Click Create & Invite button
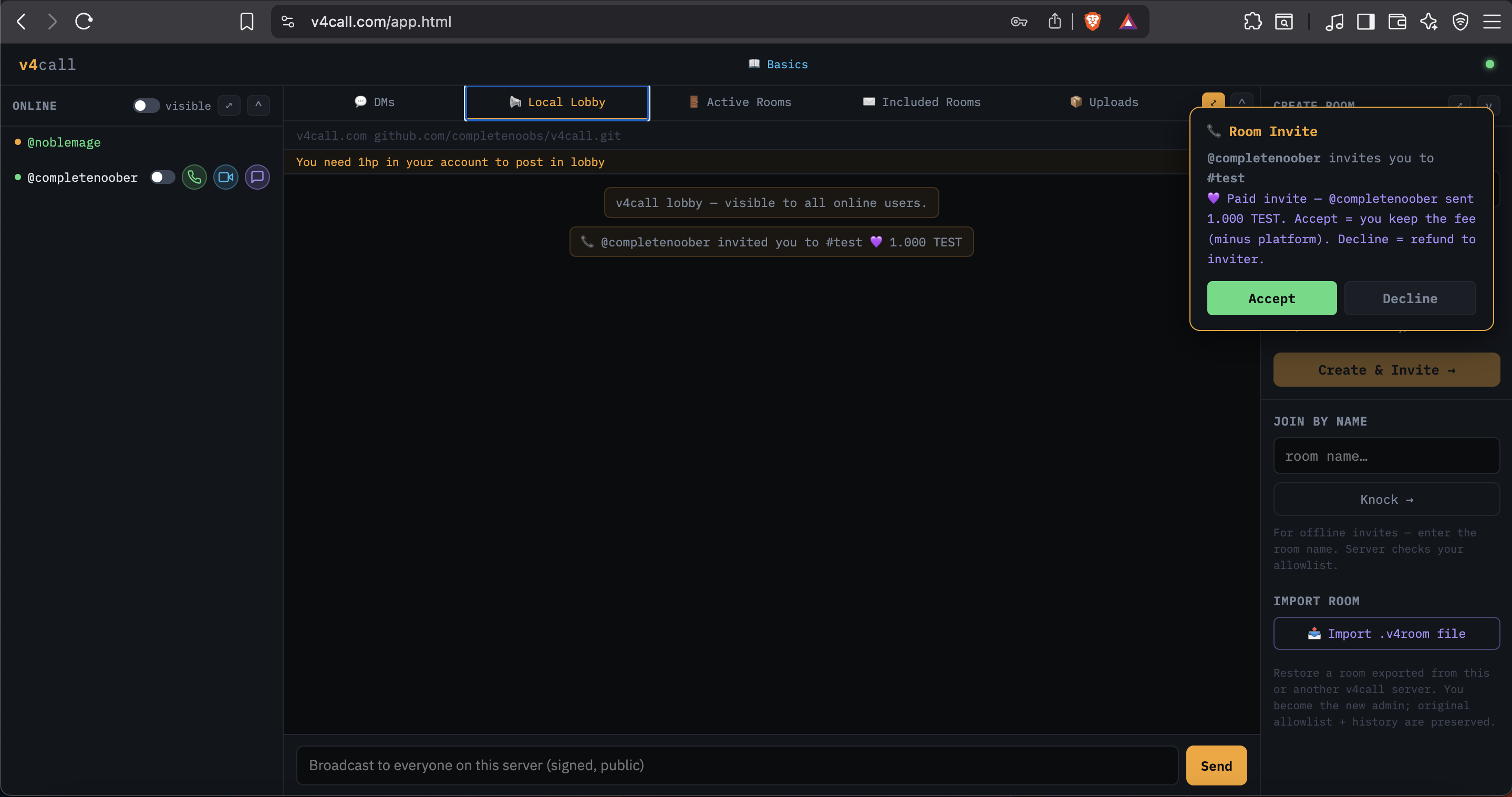This screenshot has width=1512, height=797. click(x=1386, y=370)
